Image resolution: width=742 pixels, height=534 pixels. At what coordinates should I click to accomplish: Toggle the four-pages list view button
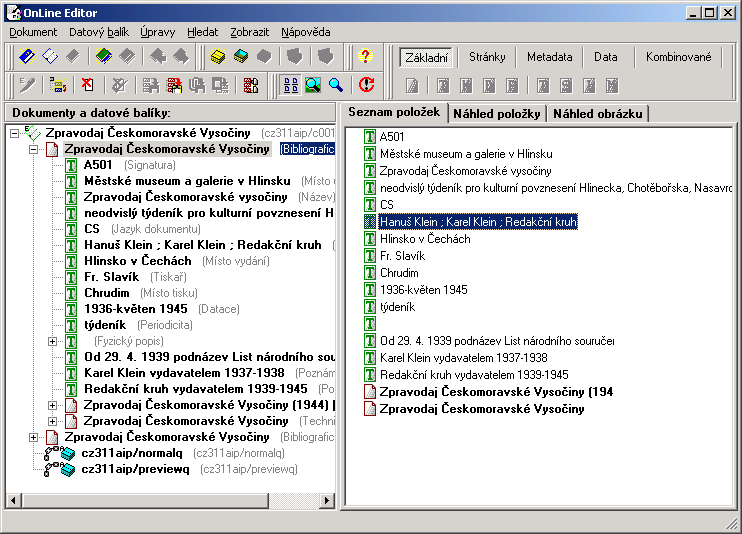(291, 85)
